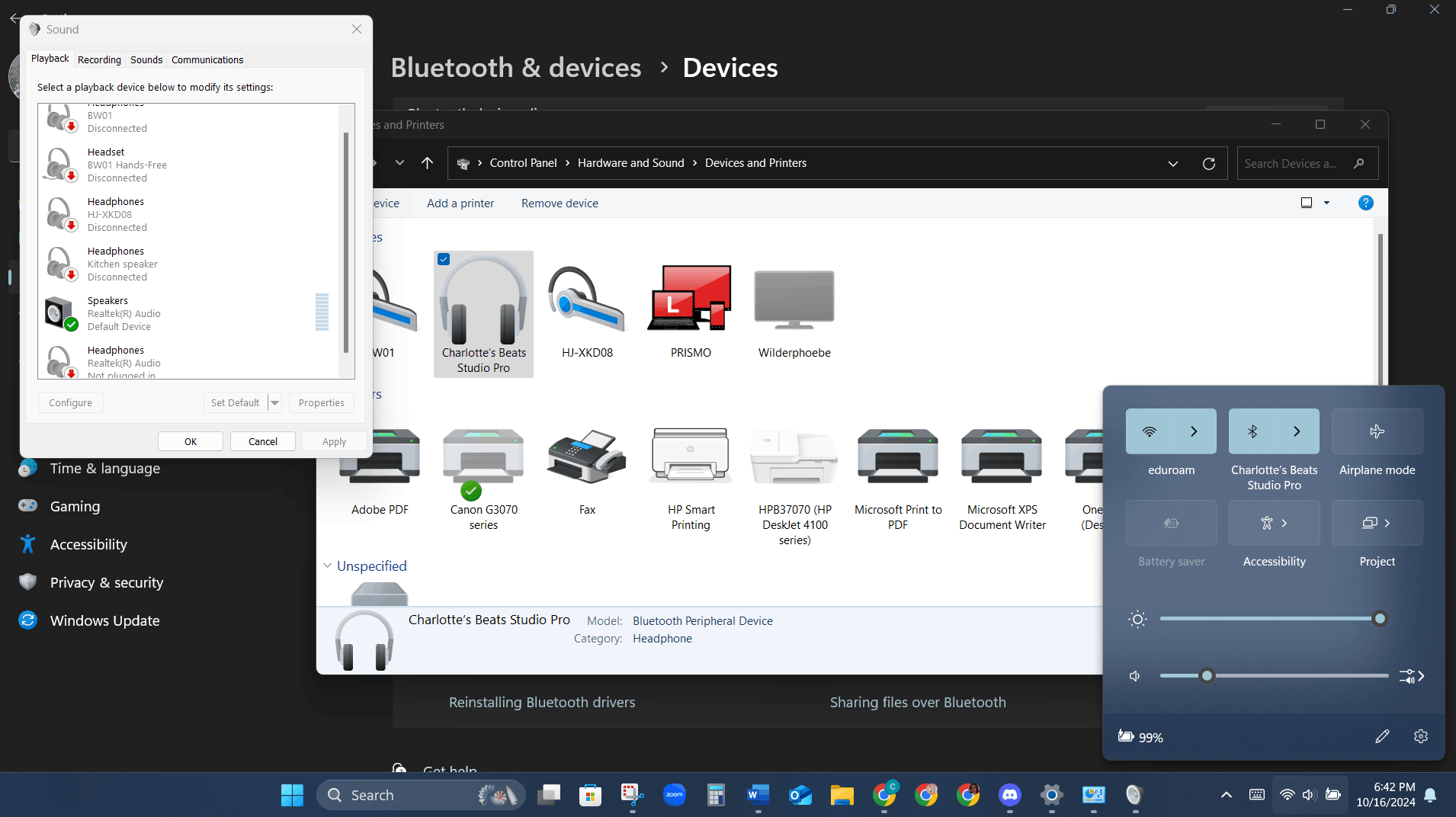Expand Wi-Fi network list chevron
This screenshot has height=817, width=1456.
pos(1194,431)
